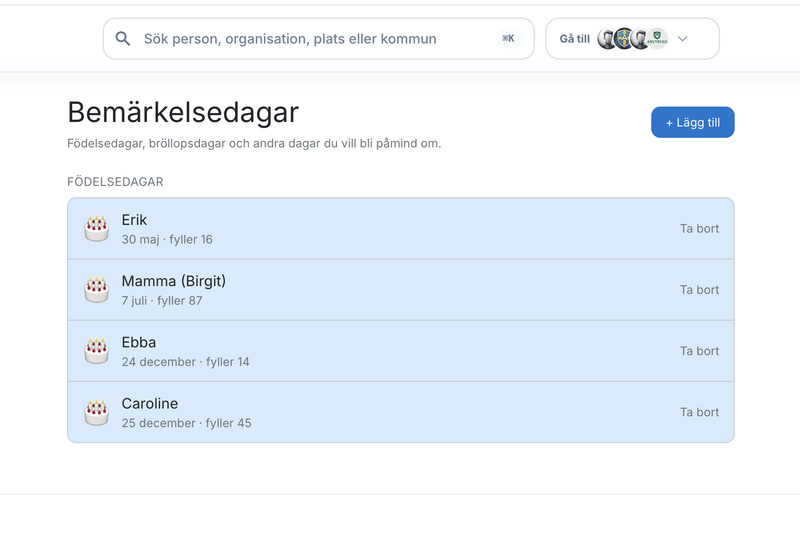800x536 pixels.
Task: Click Caroline's birthday cake icon
Action: (x=96, y=412)
